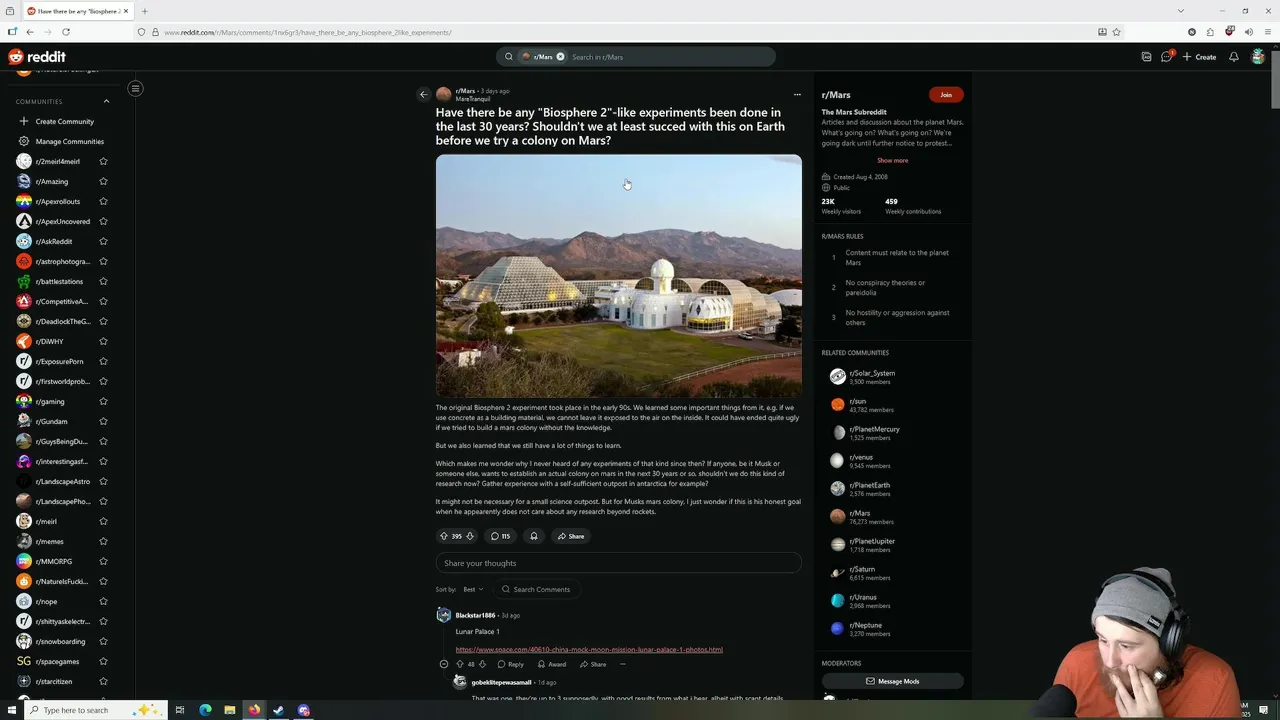Collapse the left navigation sidebar
The height and width of the screenshot is (720, 1280).
135,88
